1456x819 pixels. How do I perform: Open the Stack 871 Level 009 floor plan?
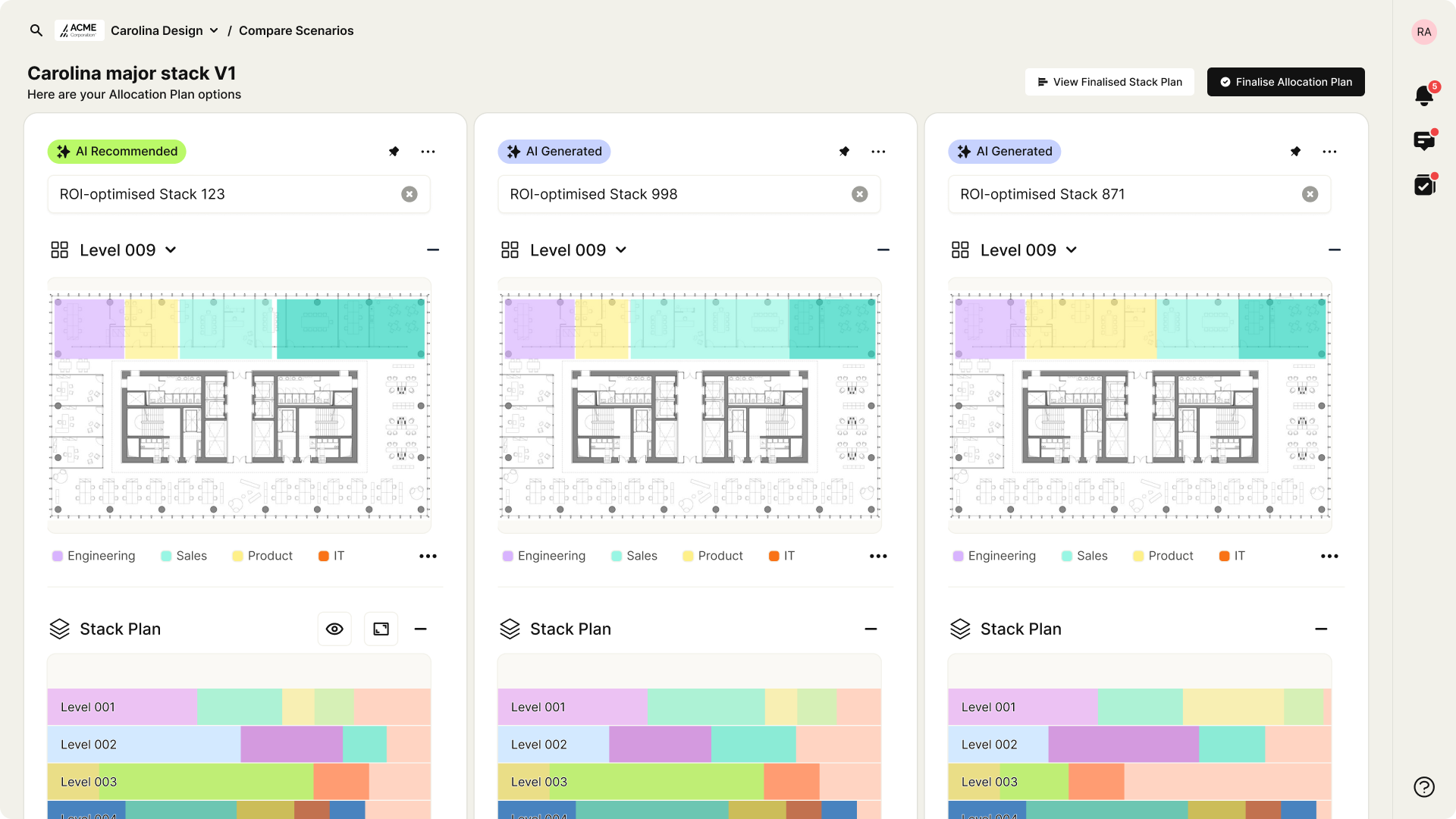pos(1140,406)
